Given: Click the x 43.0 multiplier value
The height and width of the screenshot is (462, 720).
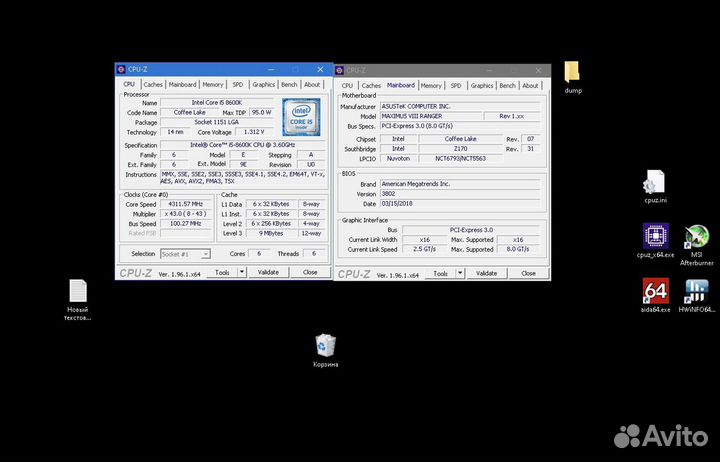Looking at the screenshot, I should (186, 214).
